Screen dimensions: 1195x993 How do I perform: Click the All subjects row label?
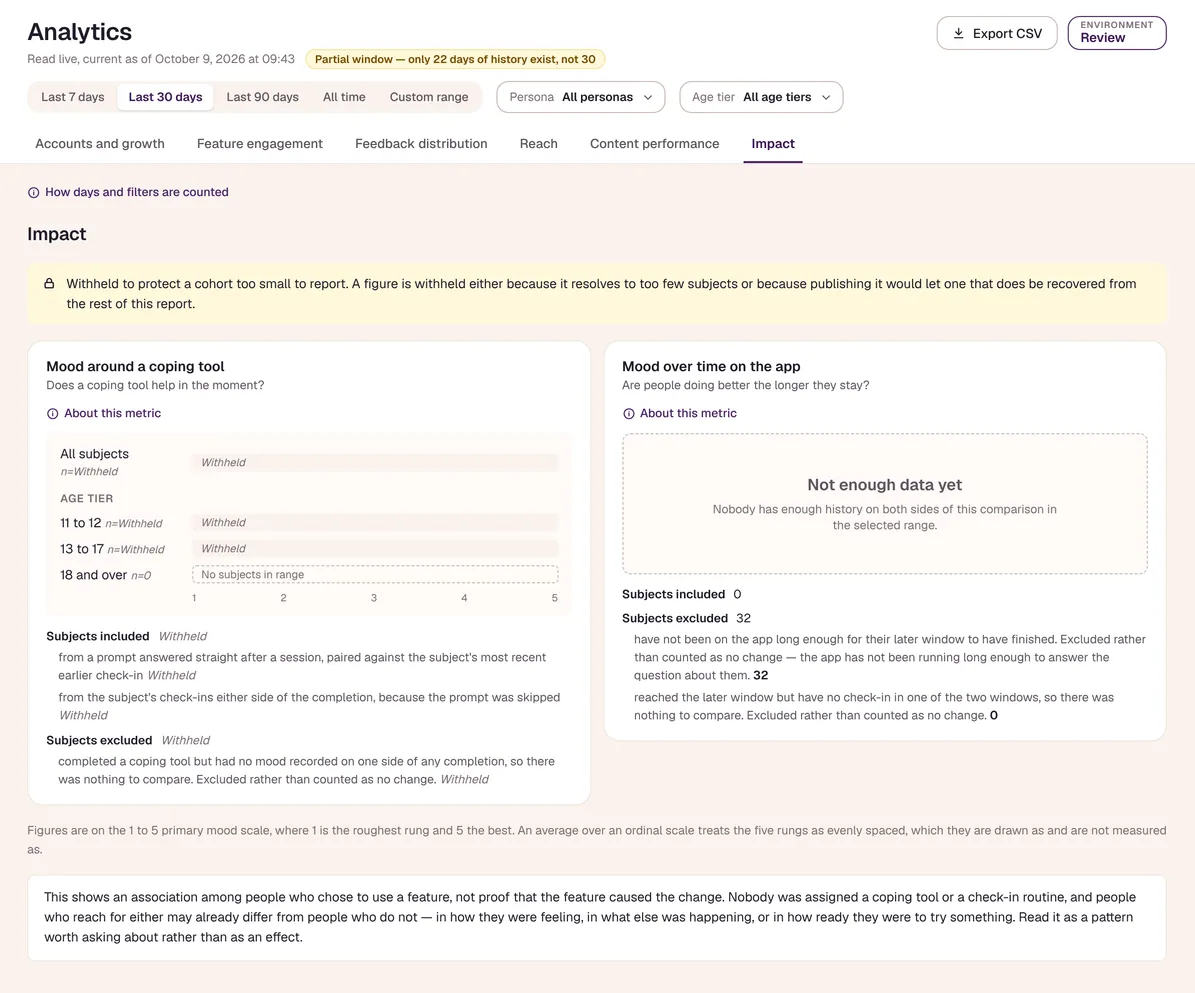(x=95, y=453)
